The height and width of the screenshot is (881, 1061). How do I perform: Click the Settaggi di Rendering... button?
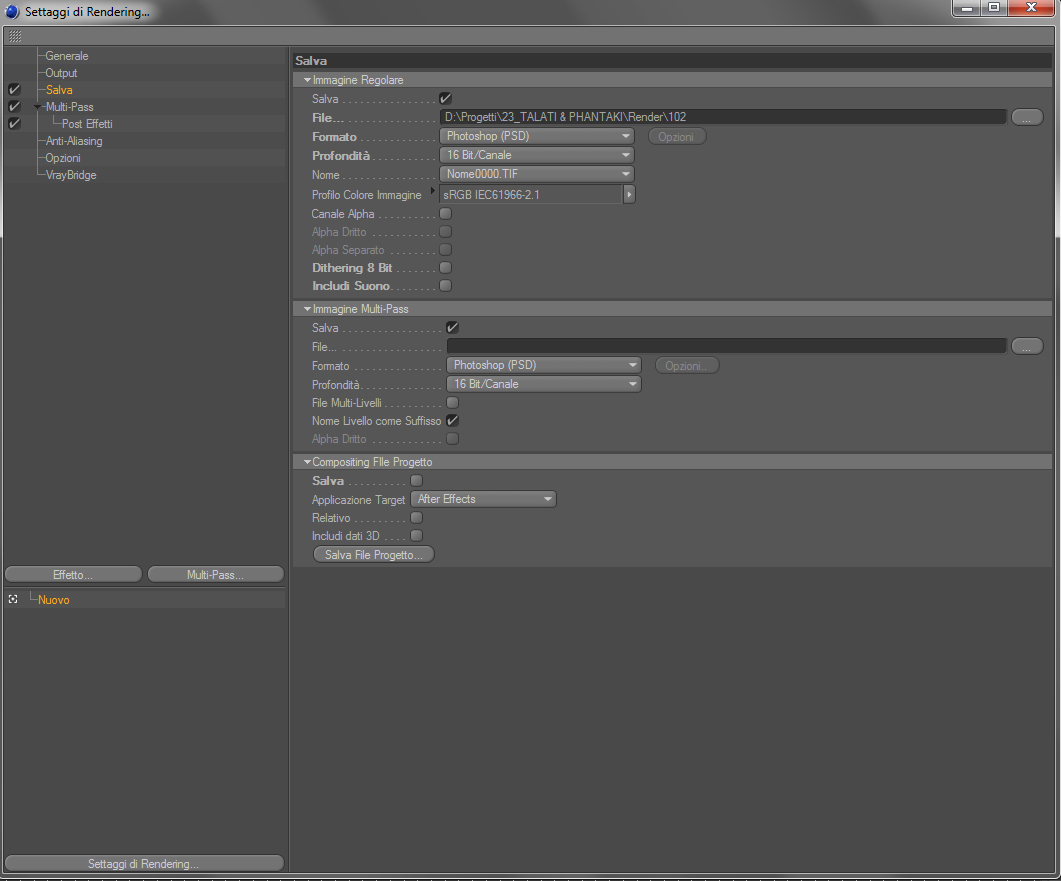[x=143, y=863]
